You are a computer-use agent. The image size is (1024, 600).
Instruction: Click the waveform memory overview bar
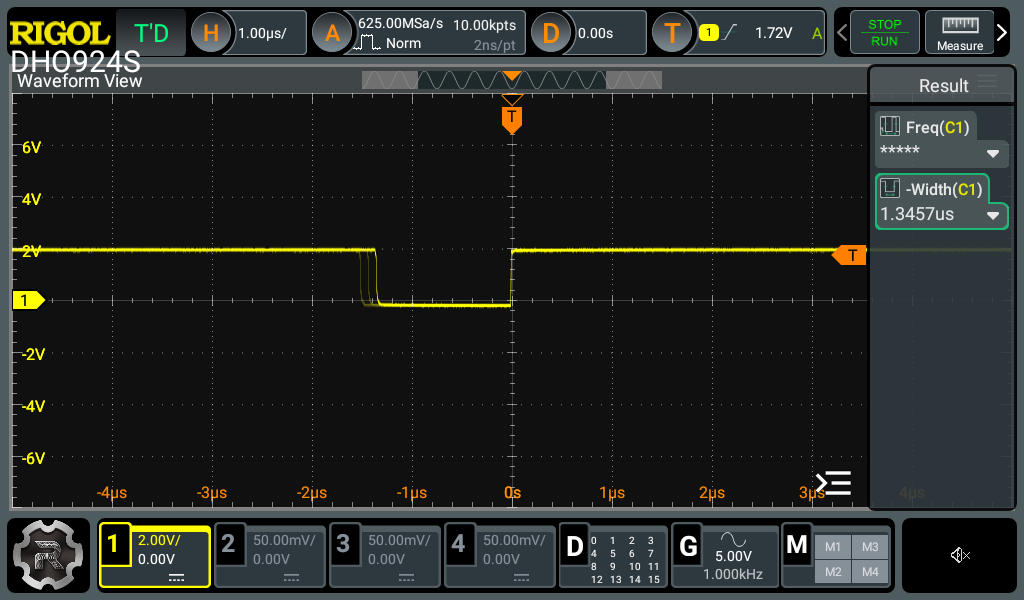click(511, 80)
